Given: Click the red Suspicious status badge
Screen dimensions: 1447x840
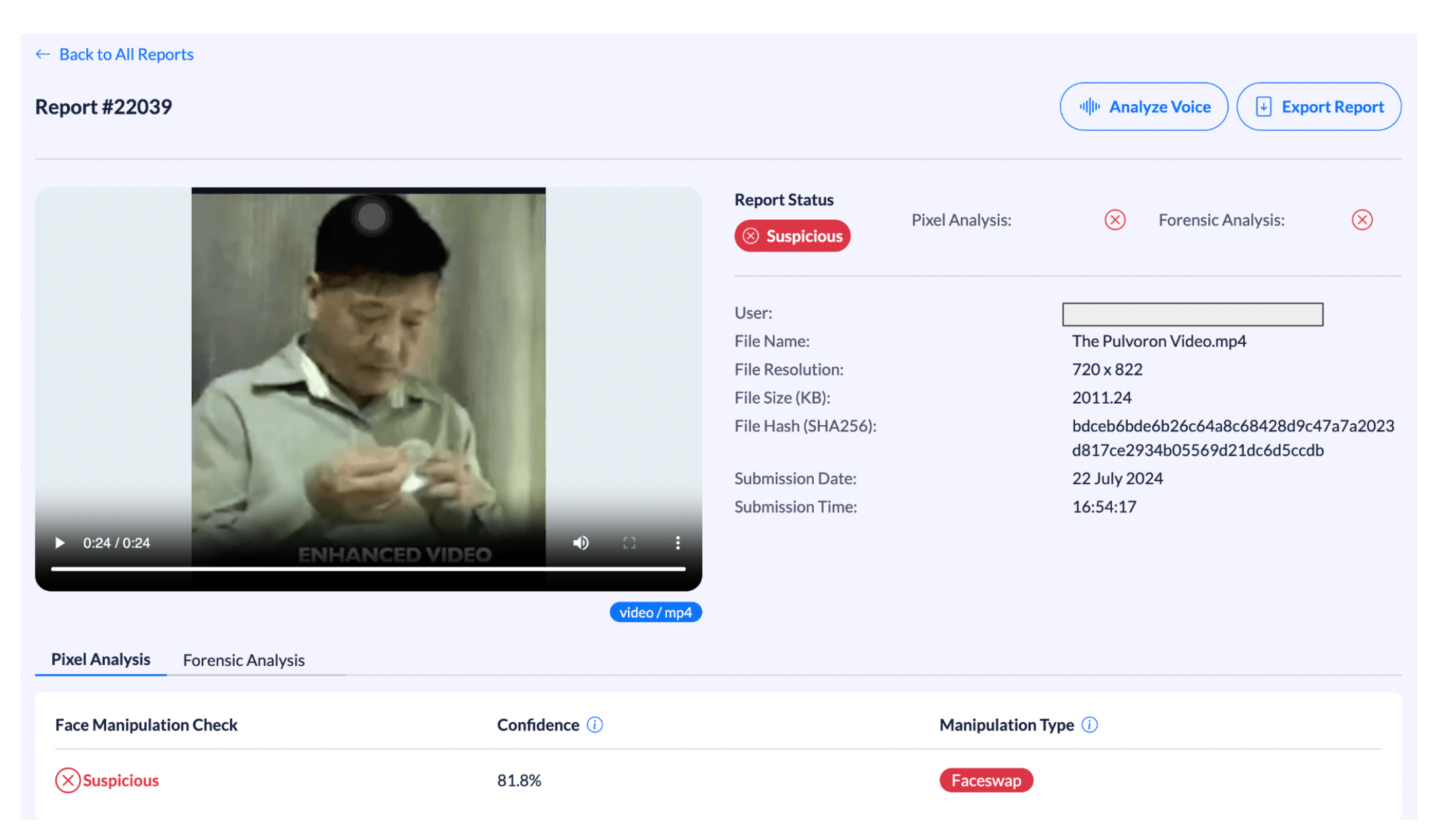Looking at the screenshot, I should [x=792, y=236].
